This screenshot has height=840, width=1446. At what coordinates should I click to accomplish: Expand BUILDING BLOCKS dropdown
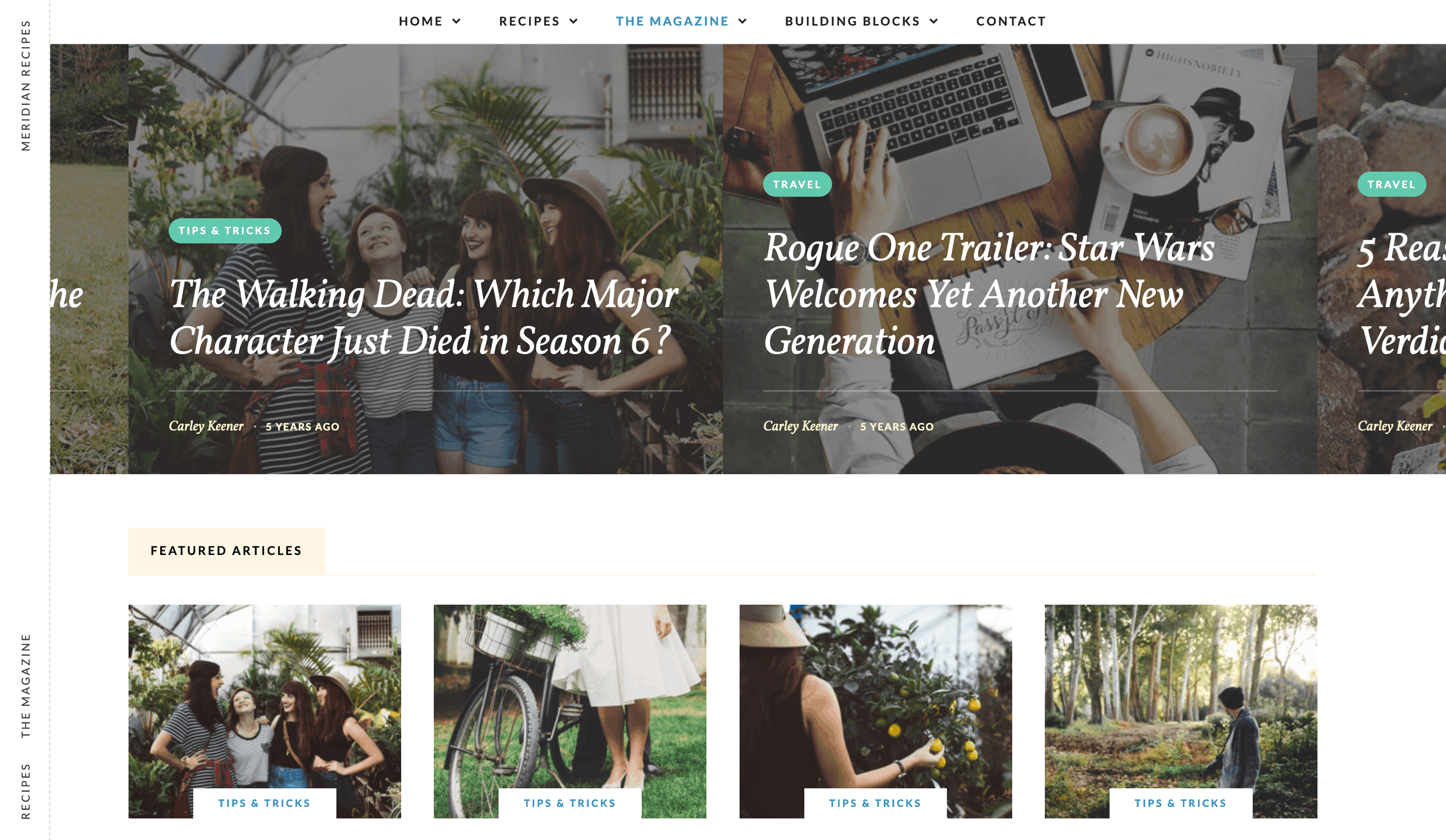click(x=862, y=21)
